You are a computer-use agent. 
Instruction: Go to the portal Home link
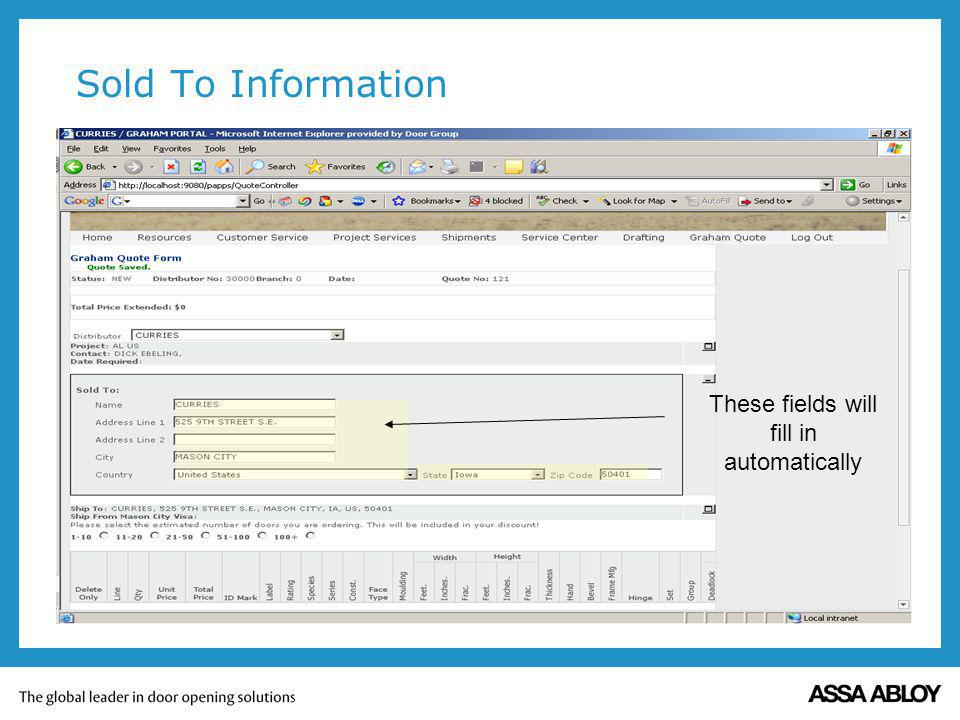point(97,237)
